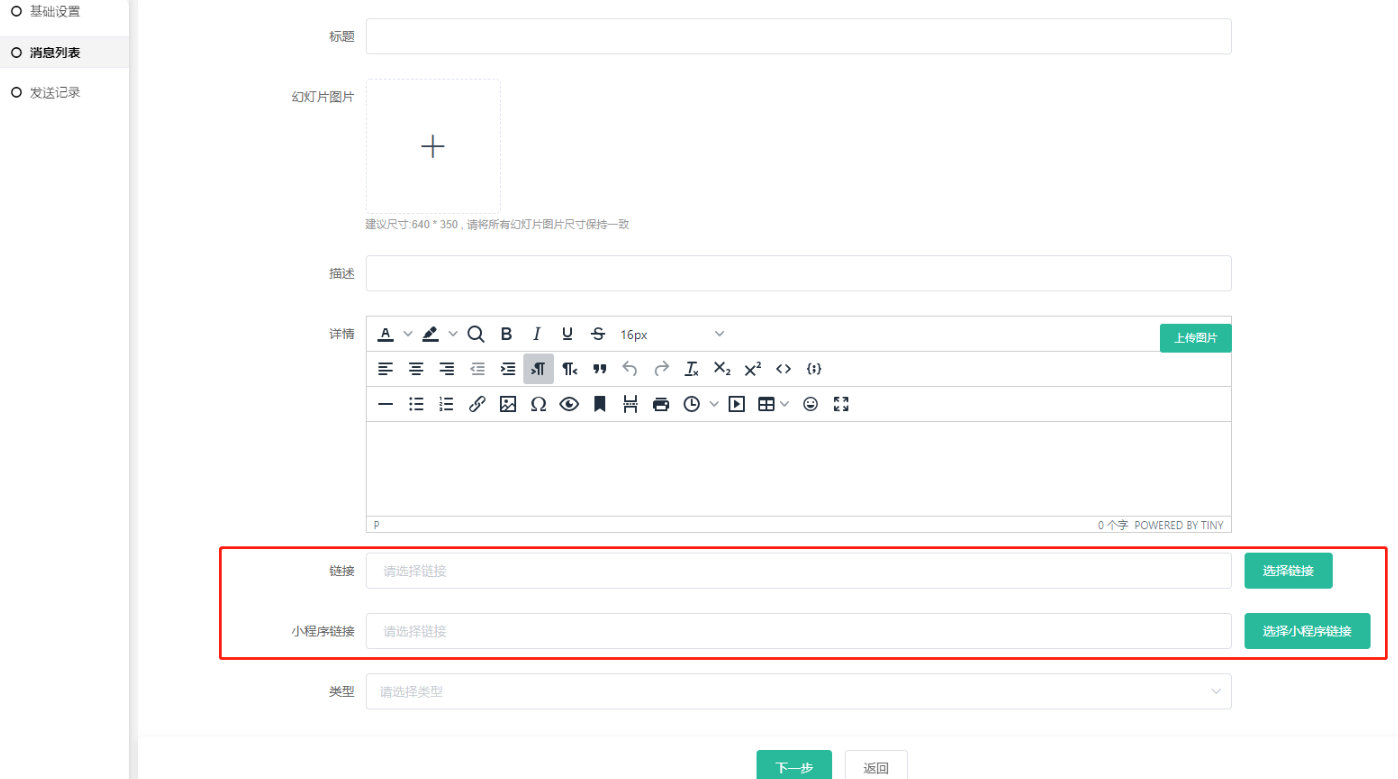Open source code view in the editor

[783, 369]
